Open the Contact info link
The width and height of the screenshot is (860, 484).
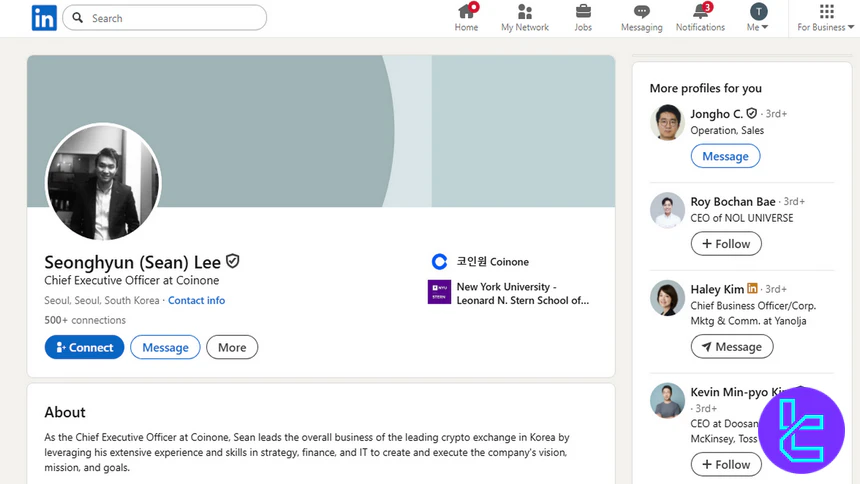pyautogui.click(x=196, y=300)
